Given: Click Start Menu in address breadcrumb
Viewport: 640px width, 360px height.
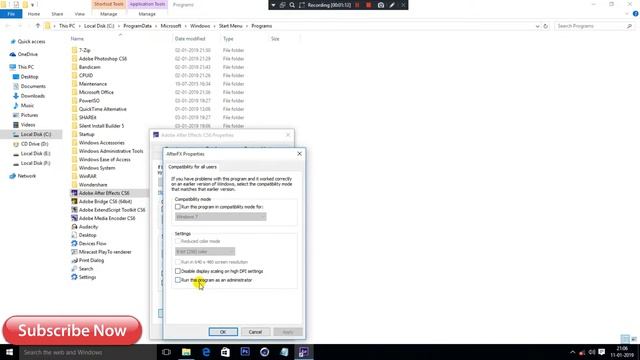Looking at the screenshot, I should coord(230,26).
